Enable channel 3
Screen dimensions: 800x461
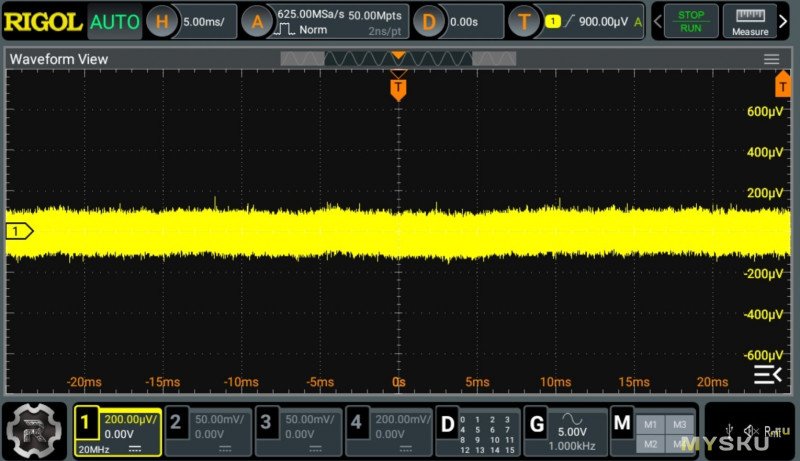point(298,431)
